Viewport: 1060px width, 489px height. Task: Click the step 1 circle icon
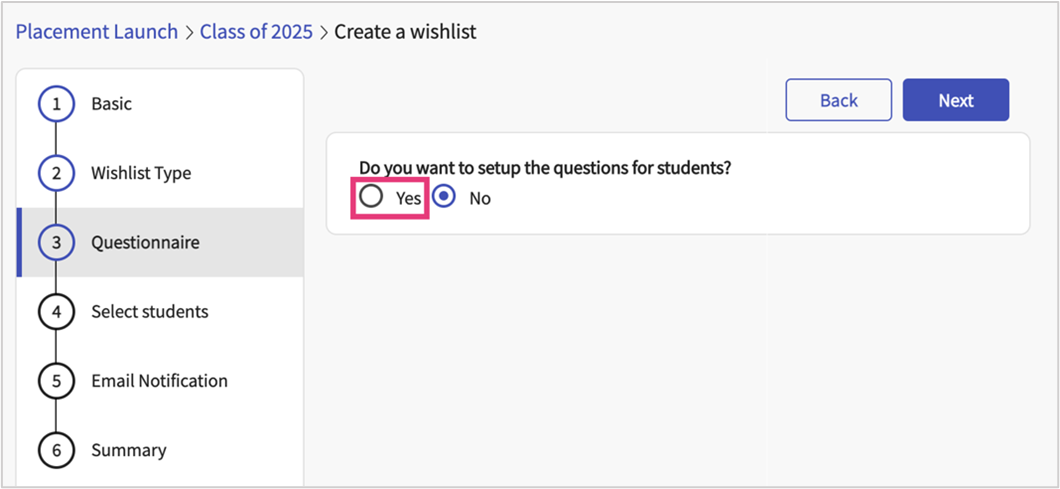click(56, 104)
